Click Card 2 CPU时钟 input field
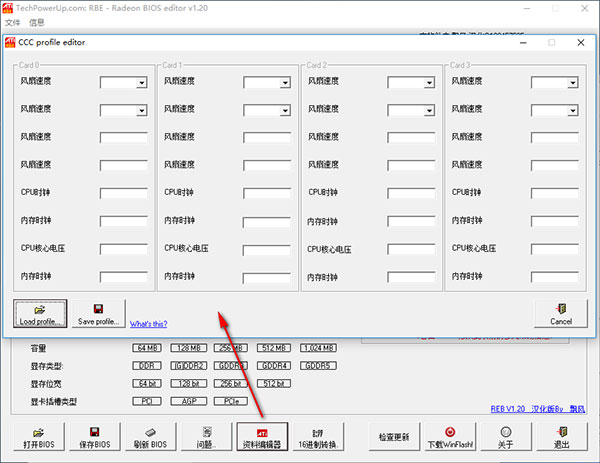600x463 pixels. pos(411,193)
